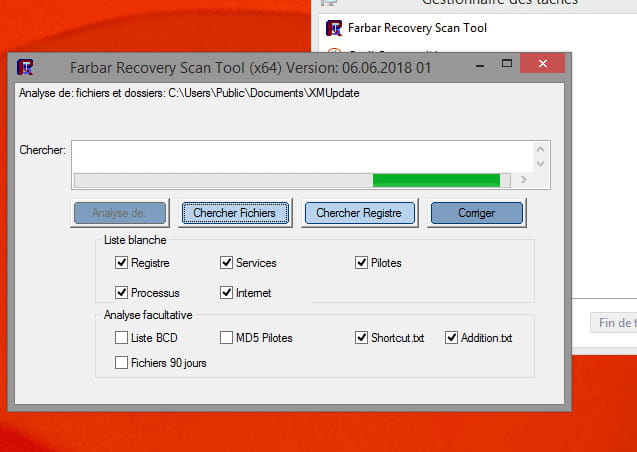The image size is (637, 452).
Task: Enable Fichiers 90 jours checkbox
Action: (121, 362)
